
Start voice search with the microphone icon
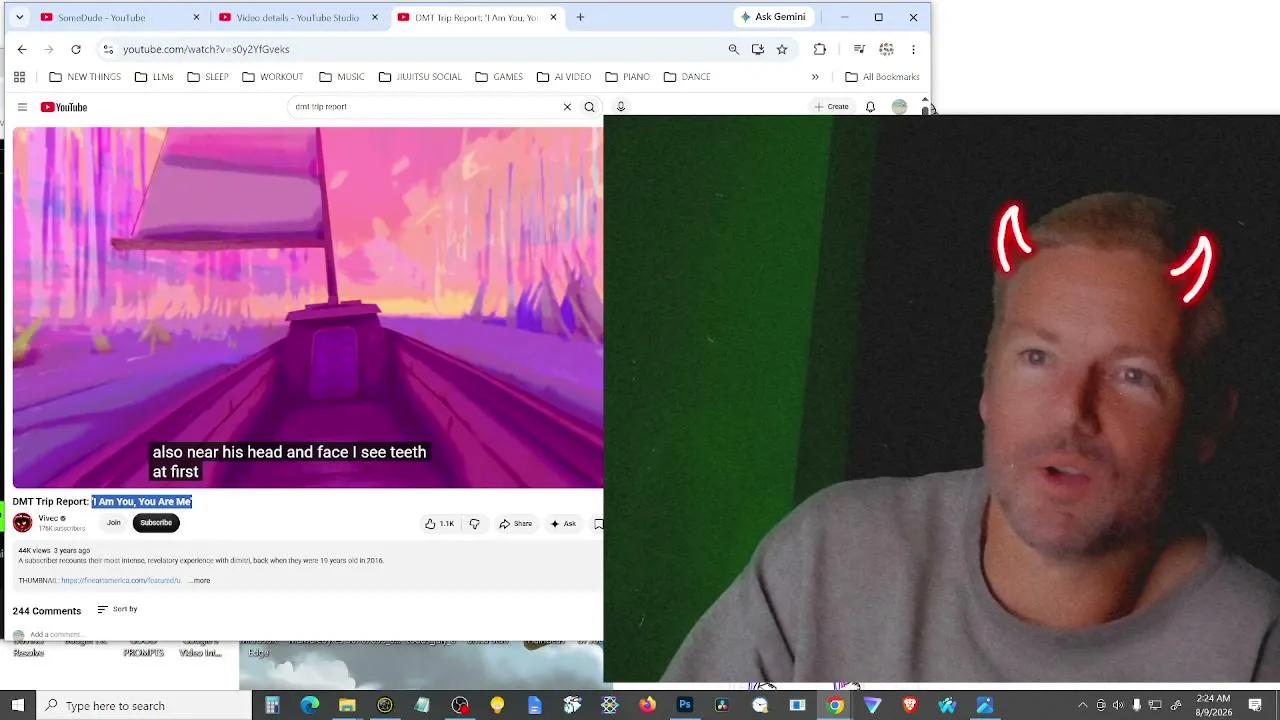620,107
